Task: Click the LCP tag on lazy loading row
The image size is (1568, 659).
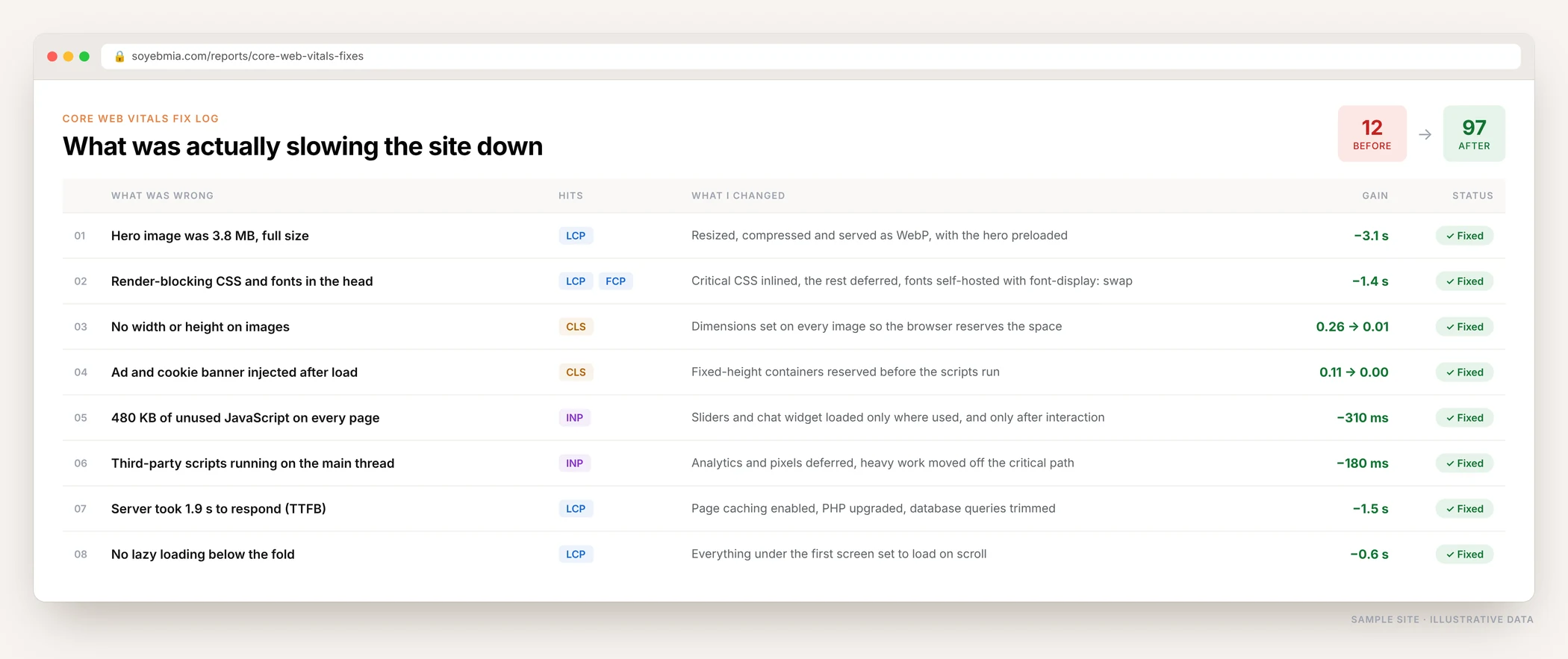Action: pyautogui.click(x=576, y=555)
